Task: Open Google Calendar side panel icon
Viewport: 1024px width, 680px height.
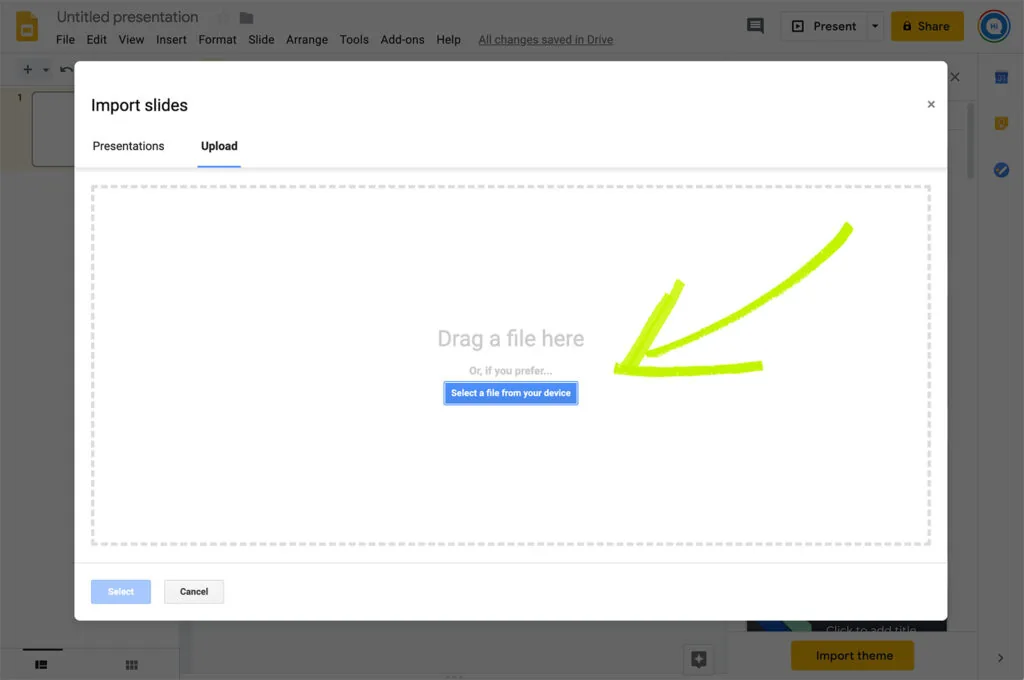Action: tap(1001, 78)
